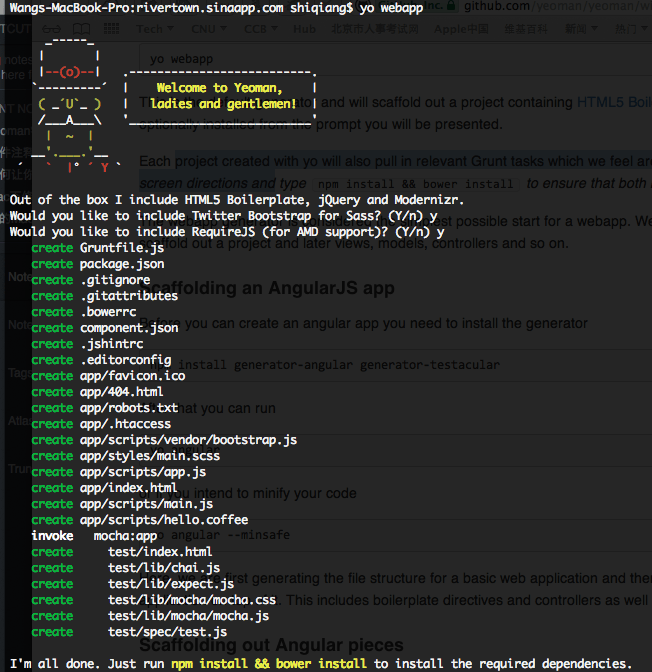Screen dimensions: 652x672
Task: Click the lock icon in browser address bar
Action: tap(451, 6)
